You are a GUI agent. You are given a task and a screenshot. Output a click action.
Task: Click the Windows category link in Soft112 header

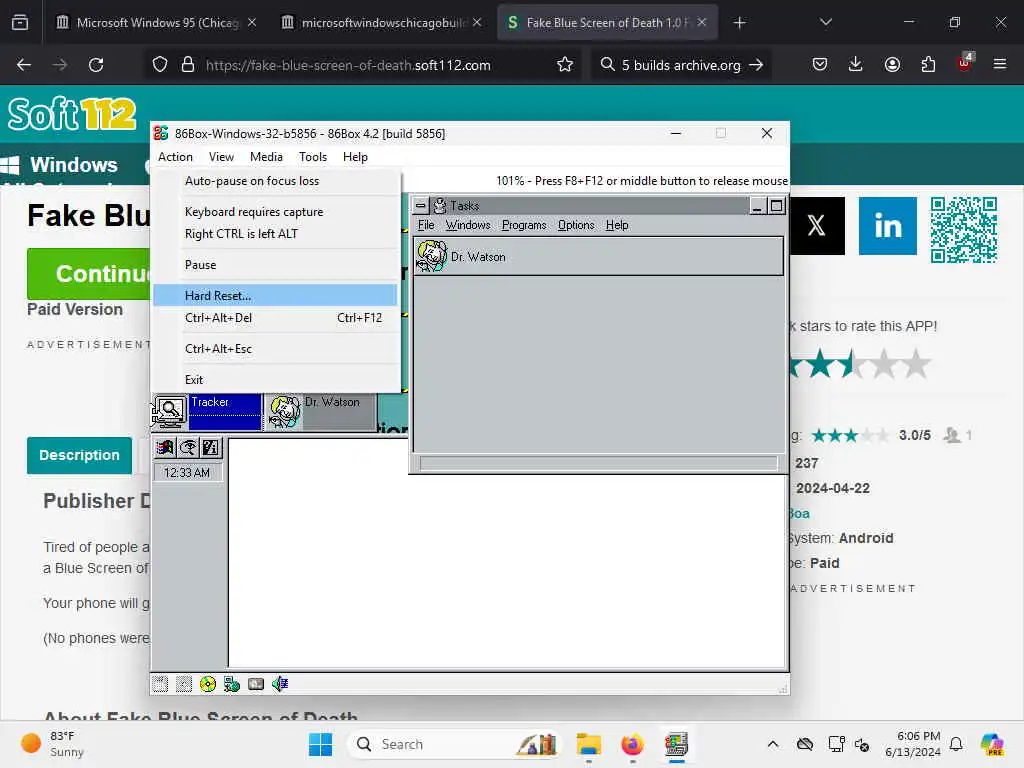[59, 165]
